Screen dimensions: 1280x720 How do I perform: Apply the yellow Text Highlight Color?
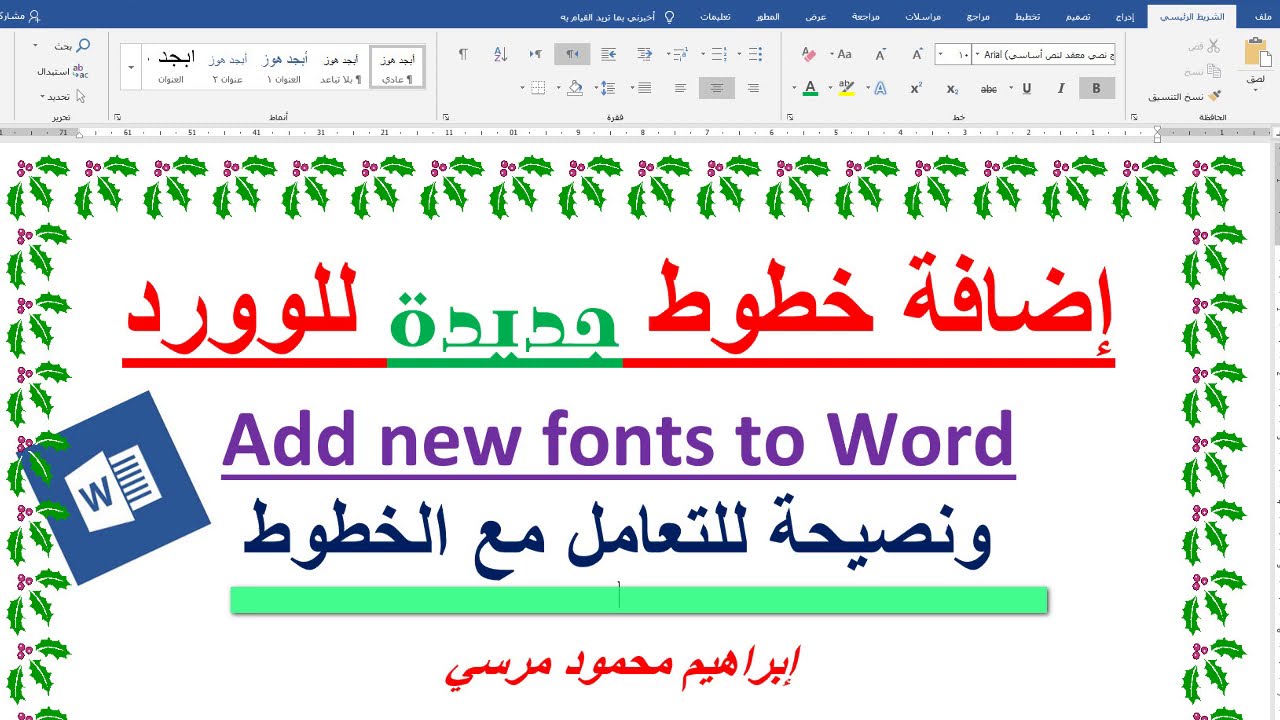[x=847, y=88]
